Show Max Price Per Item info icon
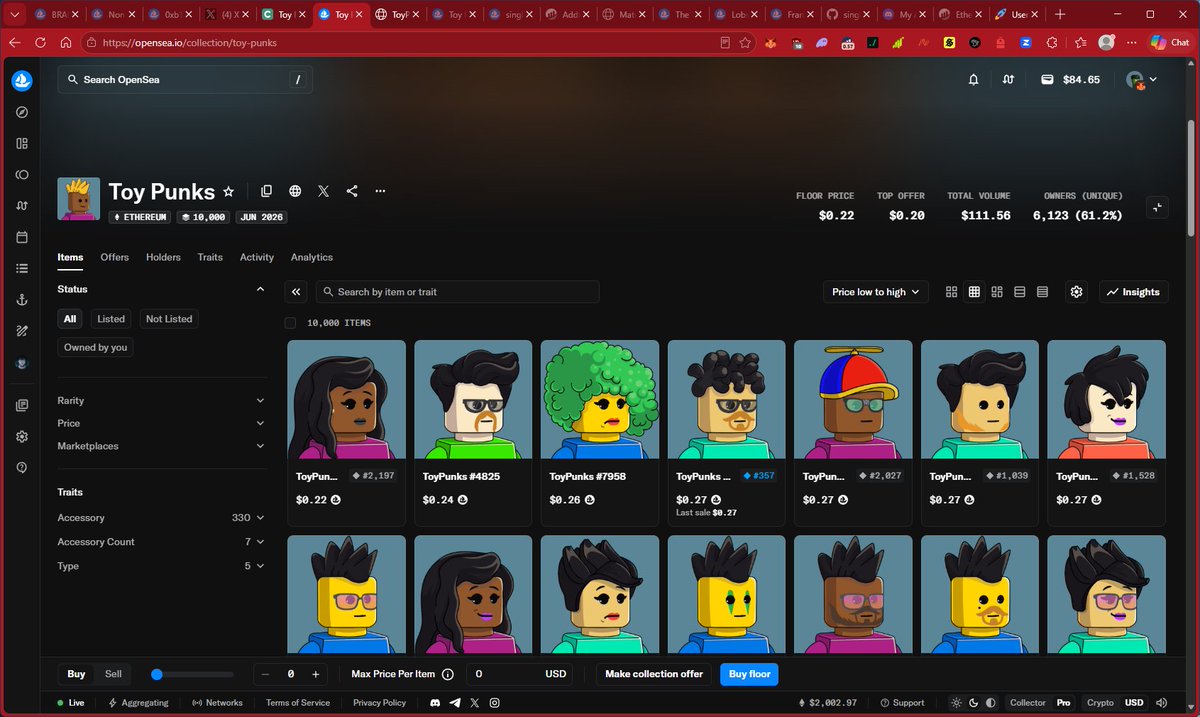Image resolution: width=1200 pixels, height=717 pixels. (x=447, y=674)
